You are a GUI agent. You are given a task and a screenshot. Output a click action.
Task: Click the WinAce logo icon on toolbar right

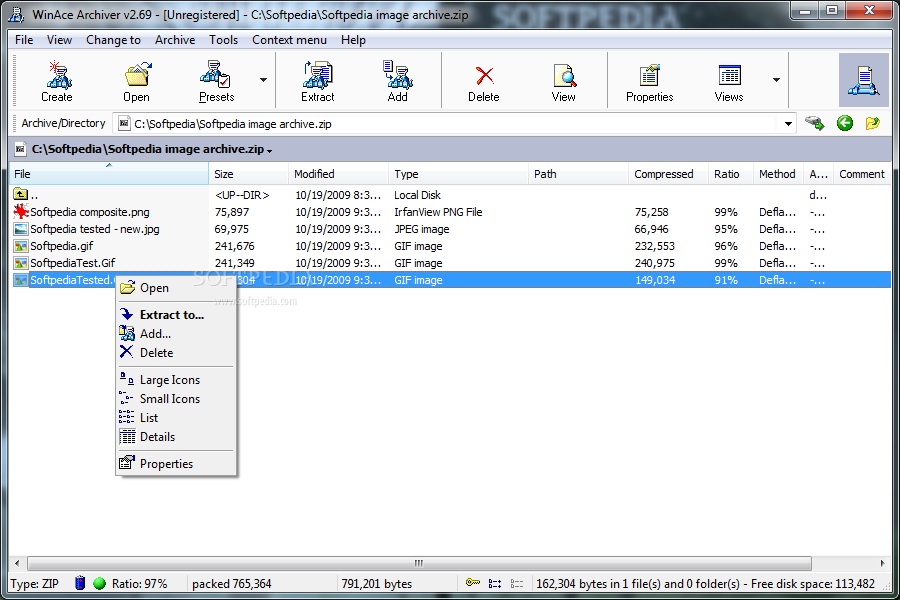pyautogui.click(x=864, y=80)
